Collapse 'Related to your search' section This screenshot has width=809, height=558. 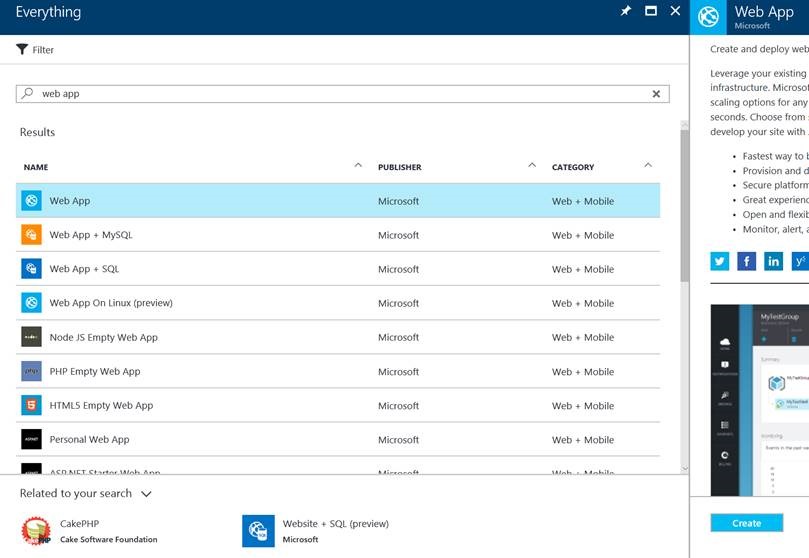tap(147, 494)
